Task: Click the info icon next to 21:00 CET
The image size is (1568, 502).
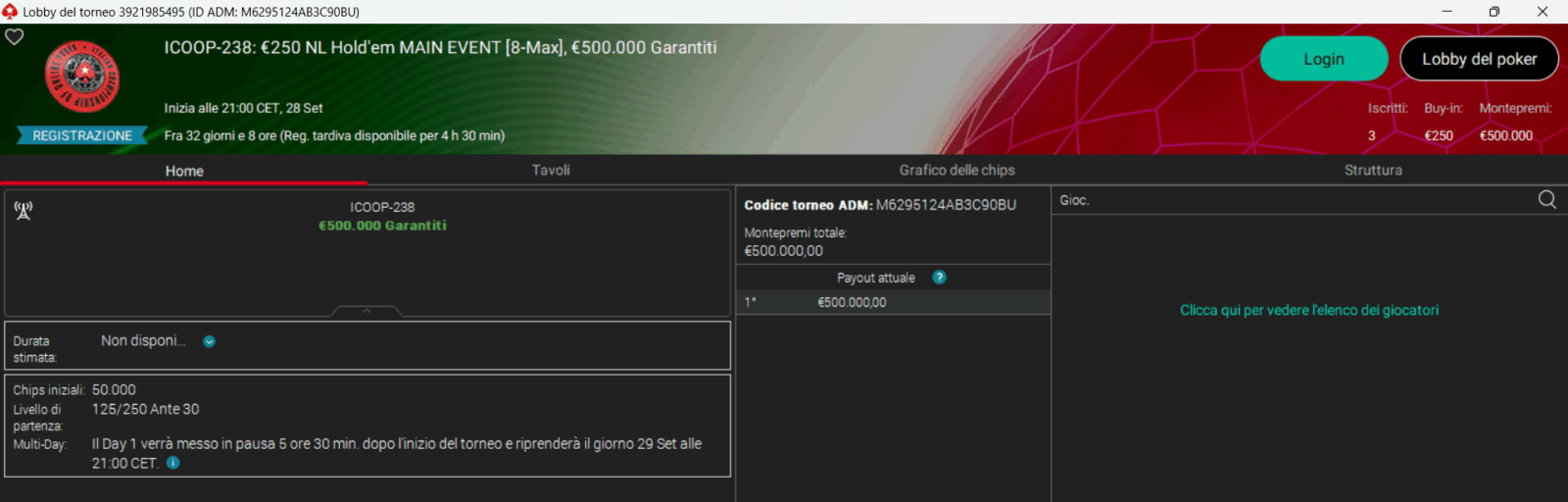Action: [173, 463]
